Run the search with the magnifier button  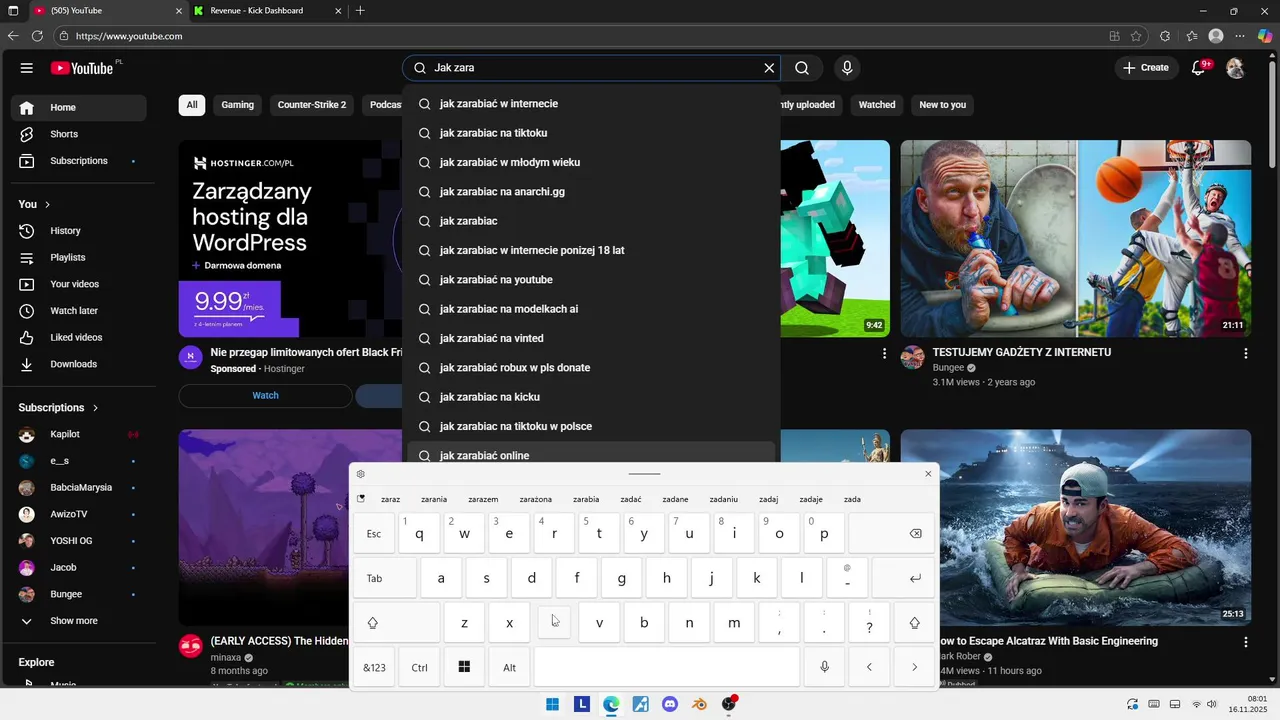coord(802,68)
